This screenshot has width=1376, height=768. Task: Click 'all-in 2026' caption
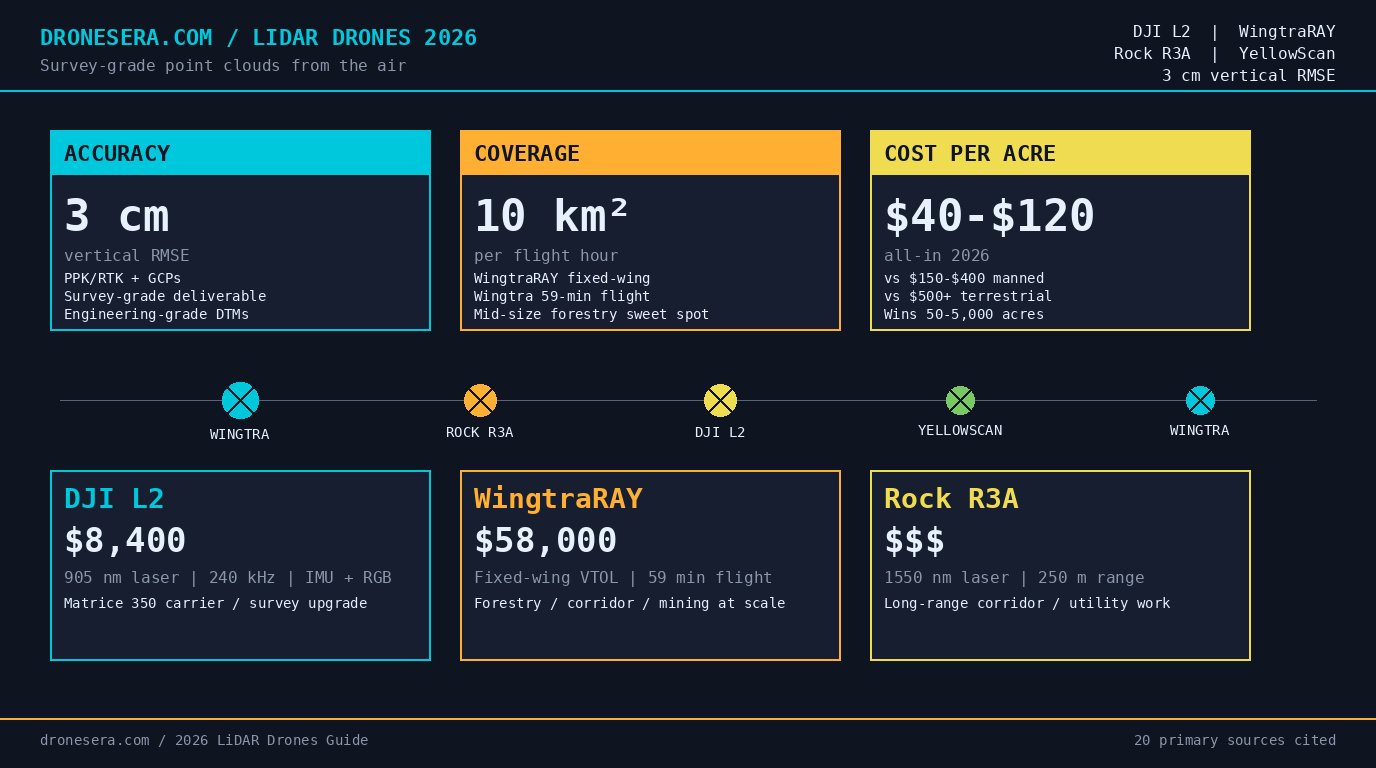coord(937,256)
